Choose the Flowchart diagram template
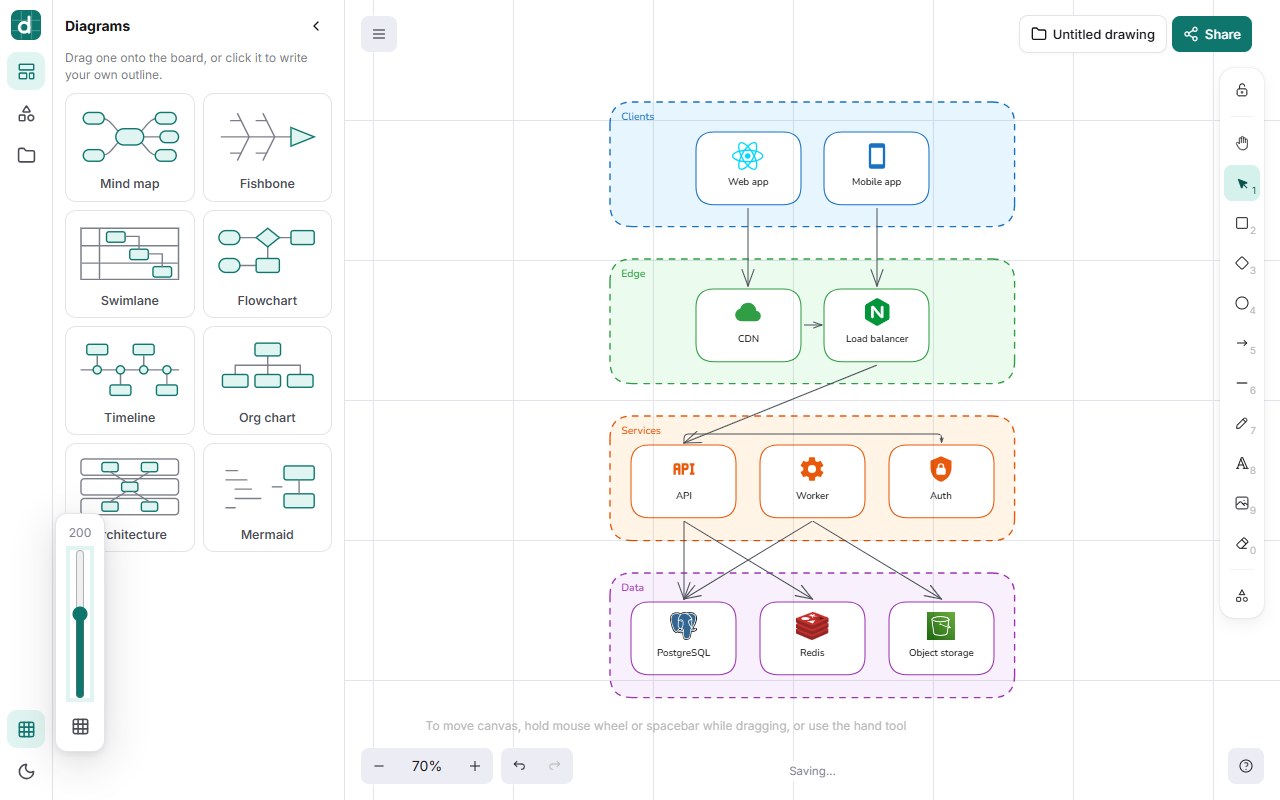Screen dimensions: 1280x800 point(267,264)
